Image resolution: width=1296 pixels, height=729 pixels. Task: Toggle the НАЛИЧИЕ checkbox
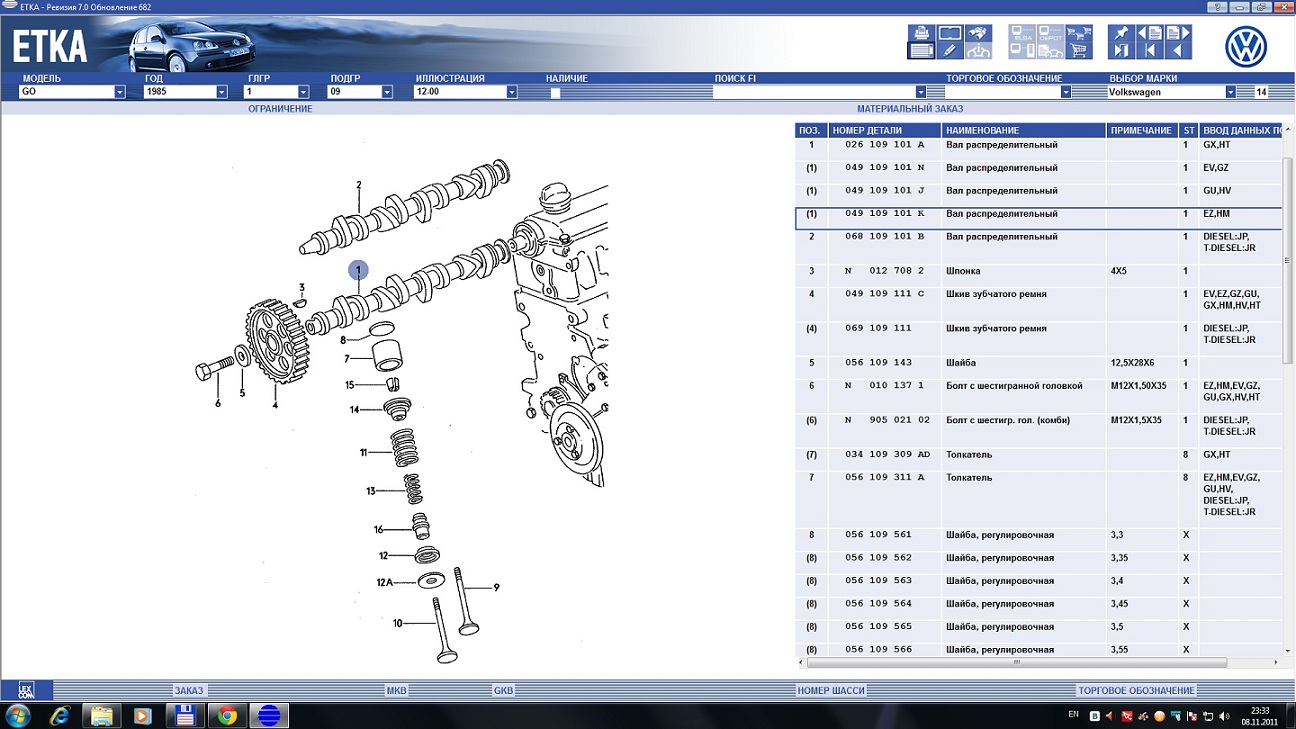[x=555, y=92]
